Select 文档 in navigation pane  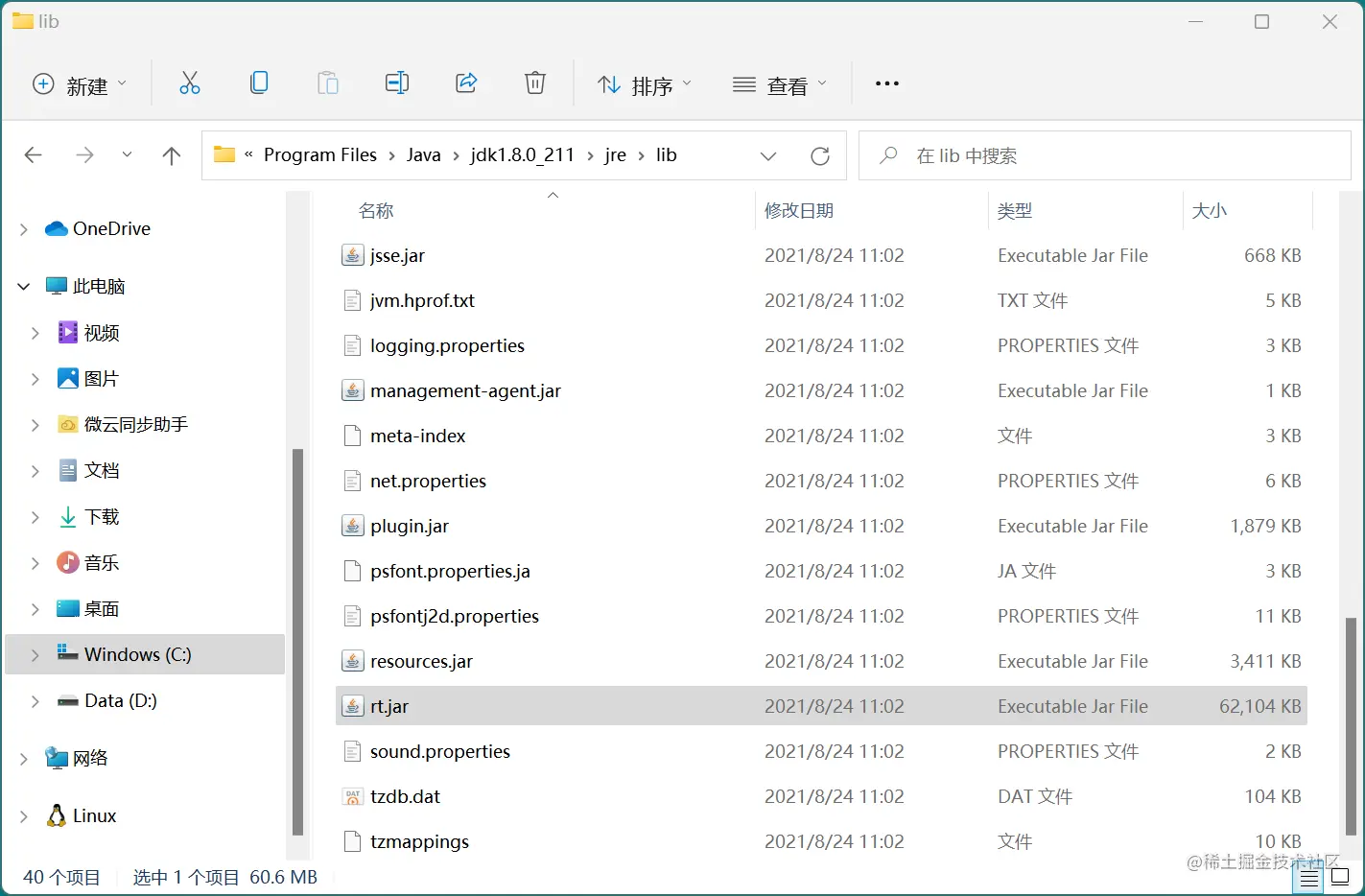coord(102,470)
